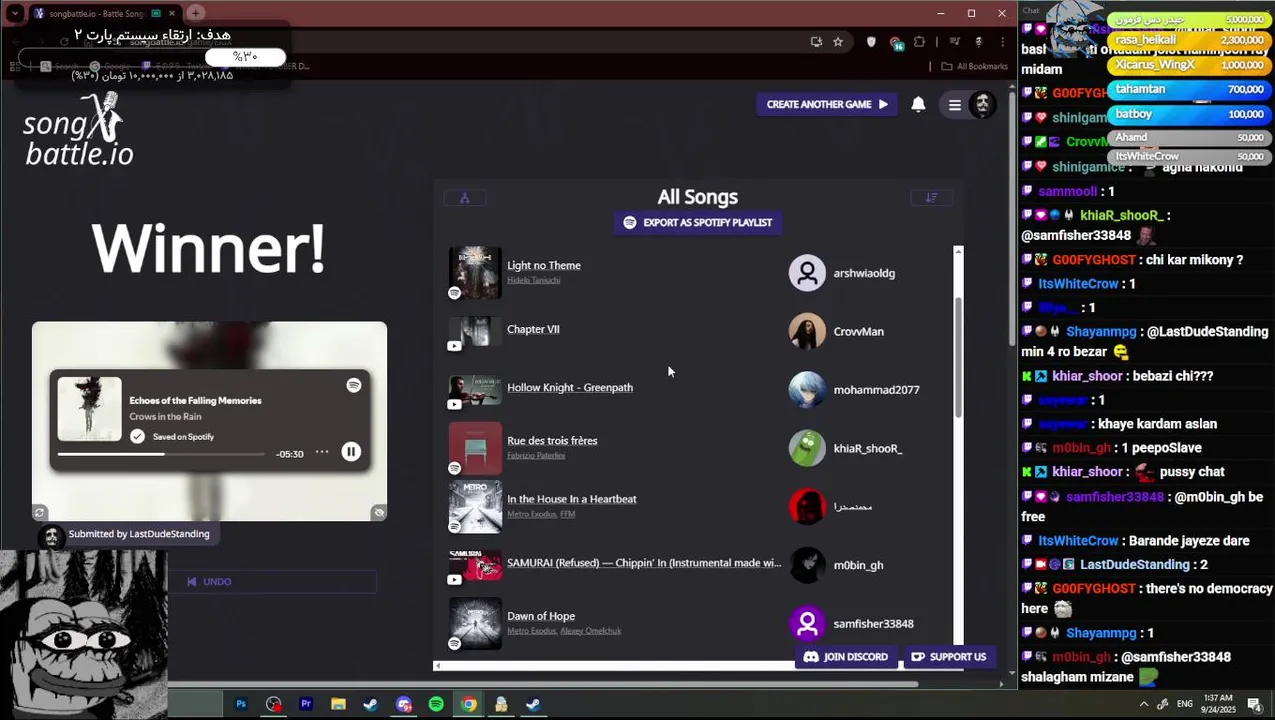Screen dimensions: 1275x720
Task: Open Alexey Omelchuk artist link
Action: point(591,631)
